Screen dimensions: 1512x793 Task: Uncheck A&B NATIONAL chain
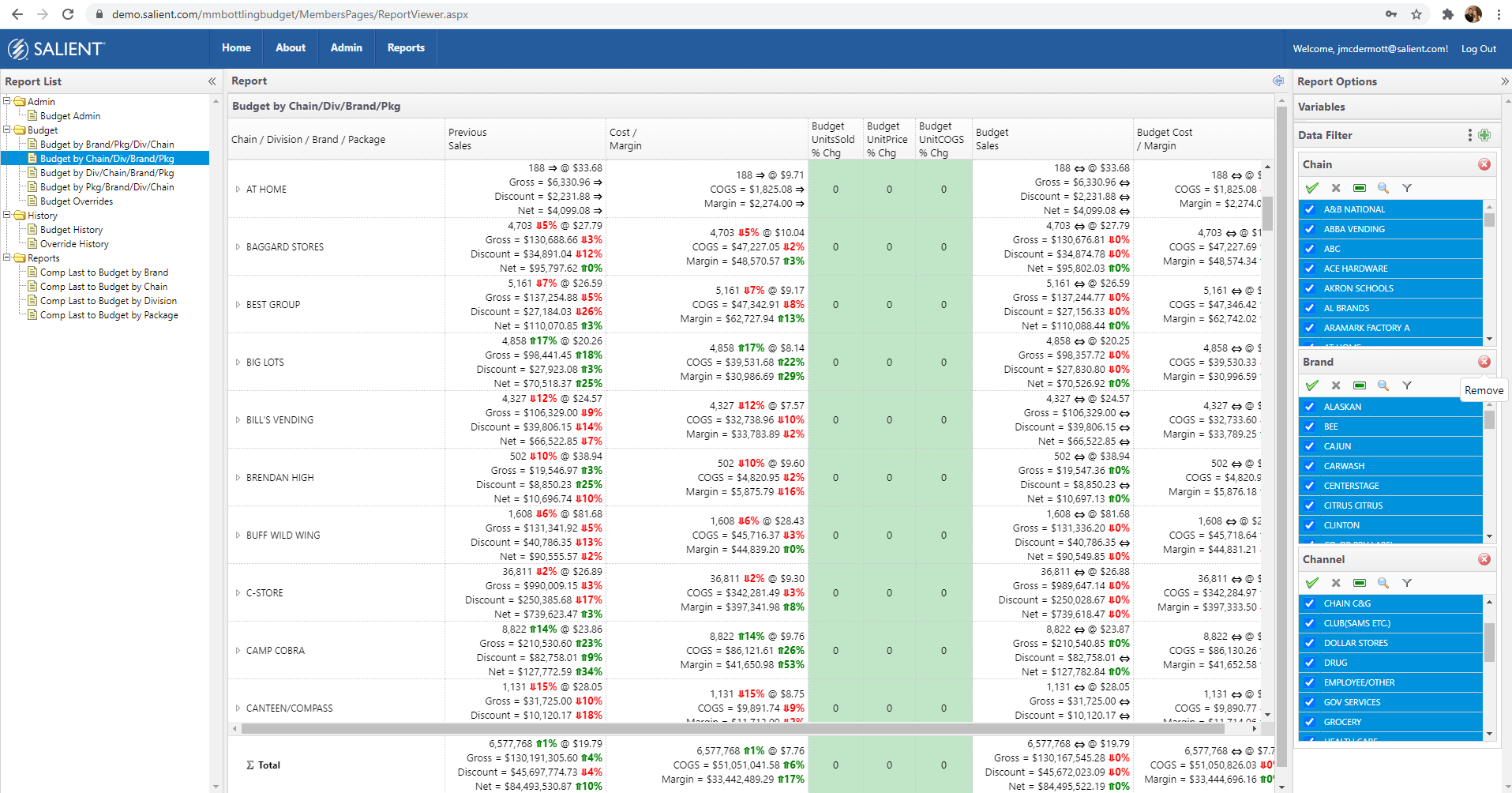pos(1310,209)
